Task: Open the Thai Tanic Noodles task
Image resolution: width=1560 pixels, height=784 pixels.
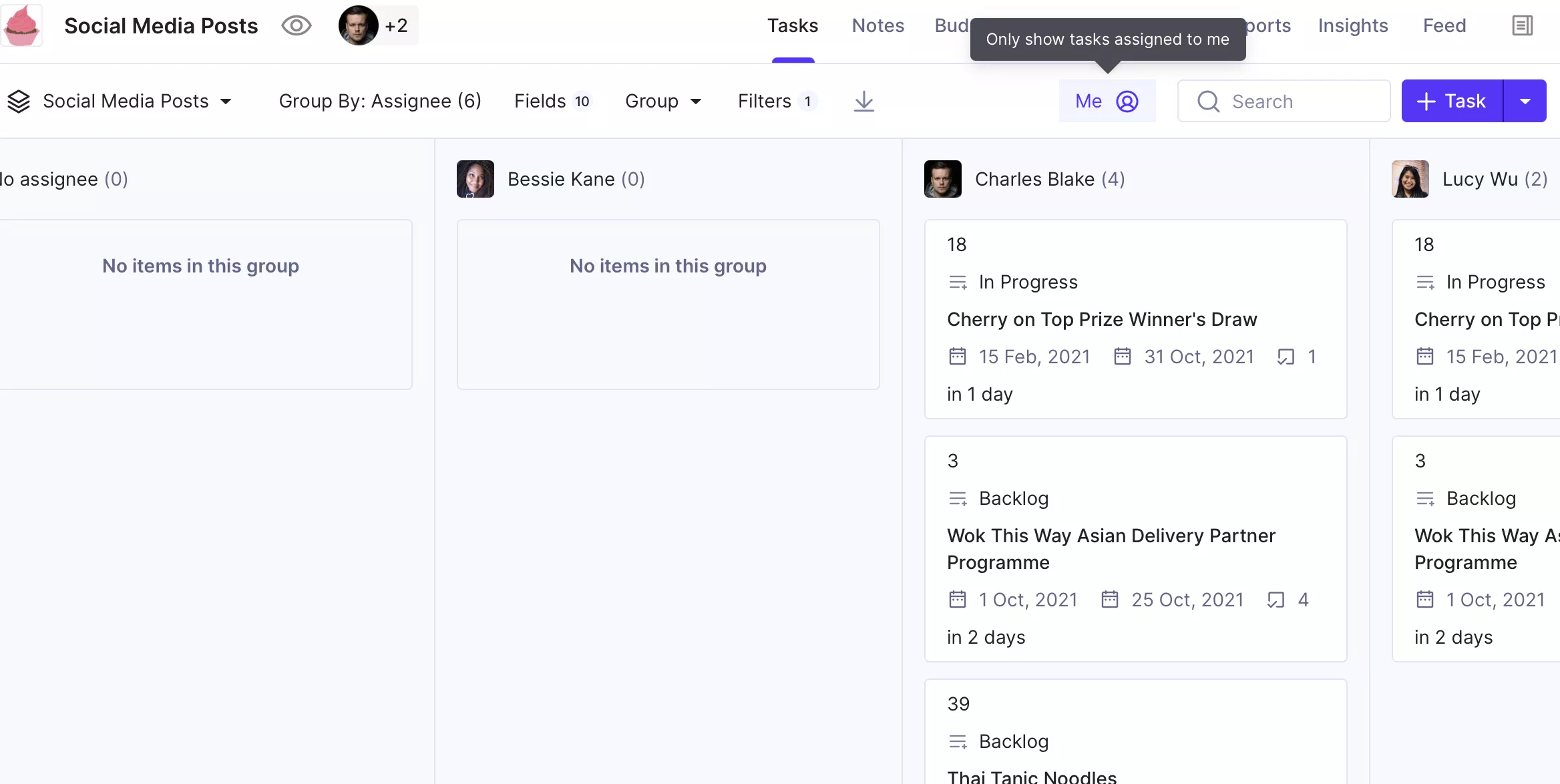Action: click(x=1032, y=777)
